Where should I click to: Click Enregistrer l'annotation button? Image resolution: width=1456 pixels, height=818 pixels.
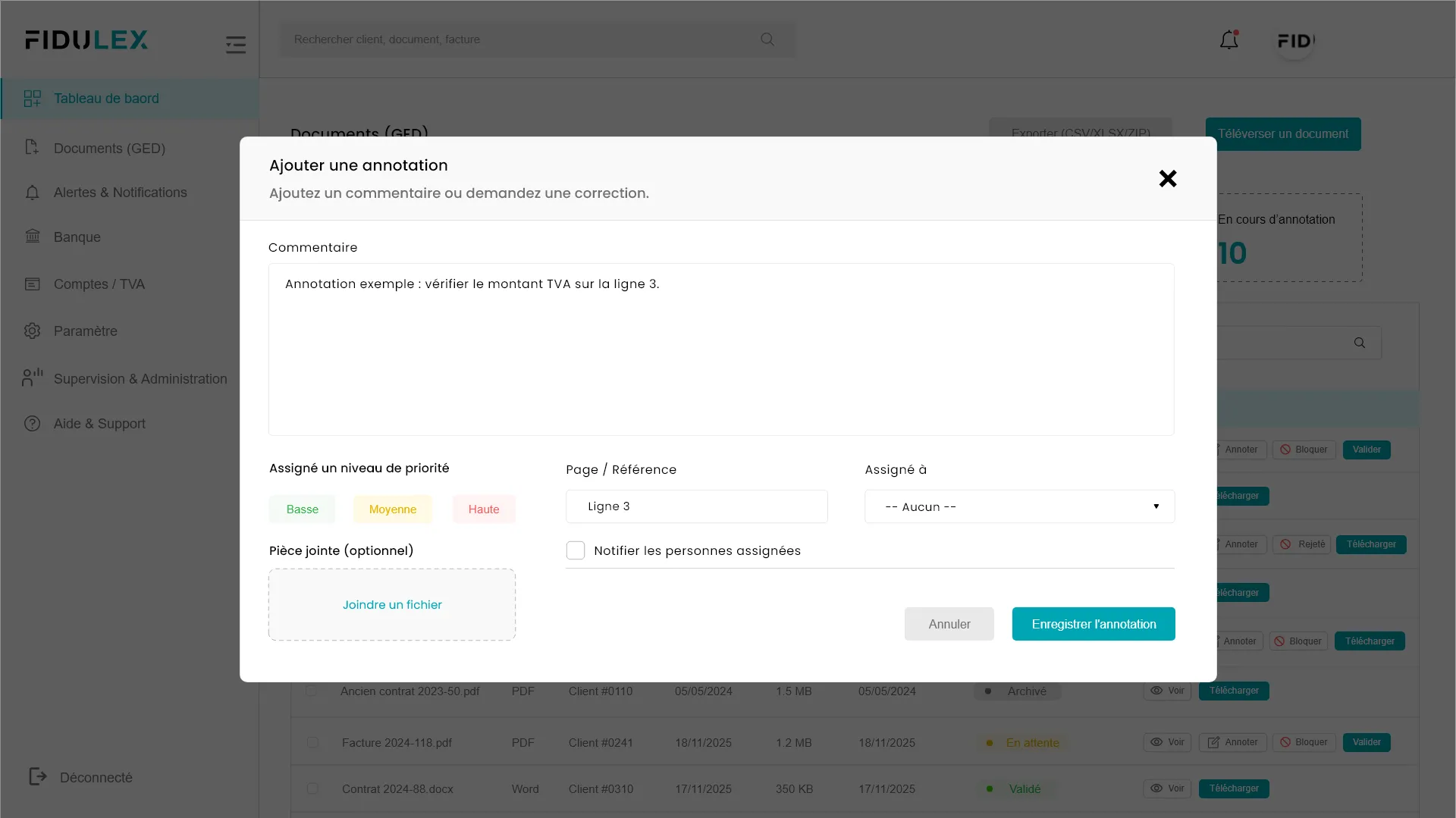click(1093, 624)
